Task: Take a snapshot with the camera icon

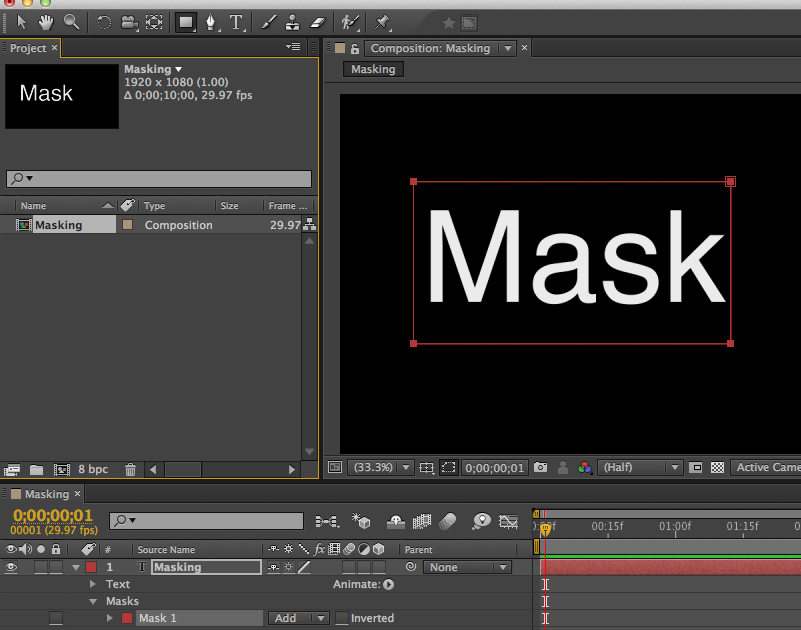Action: pyautogui.click(x=540, y=467)
